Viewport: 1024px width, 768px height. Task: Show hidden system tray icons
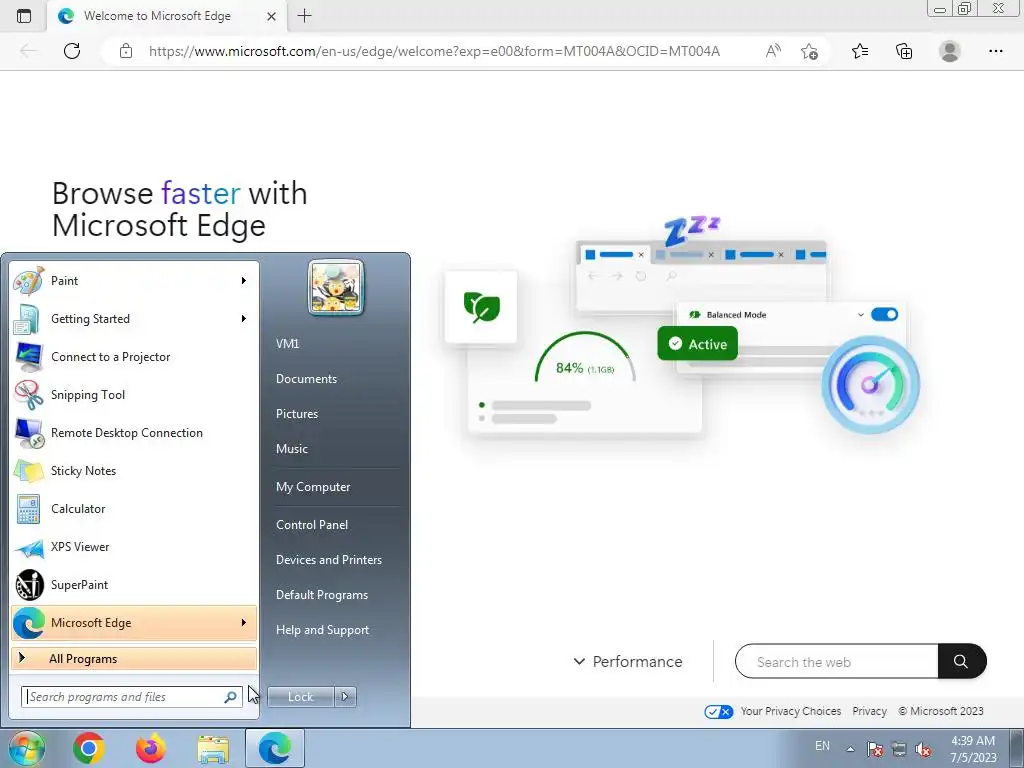[x=850, y=749]
